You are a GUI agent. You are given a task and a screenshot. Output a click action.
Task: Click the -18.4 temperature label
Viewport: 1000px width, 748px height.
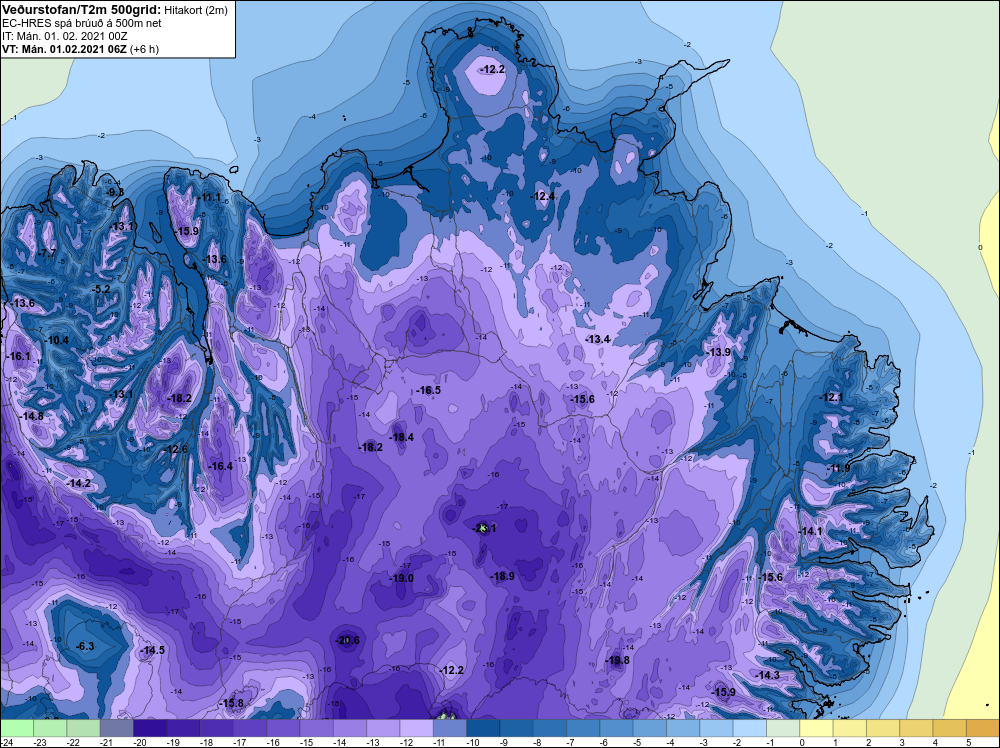click(x=401, y=437)
